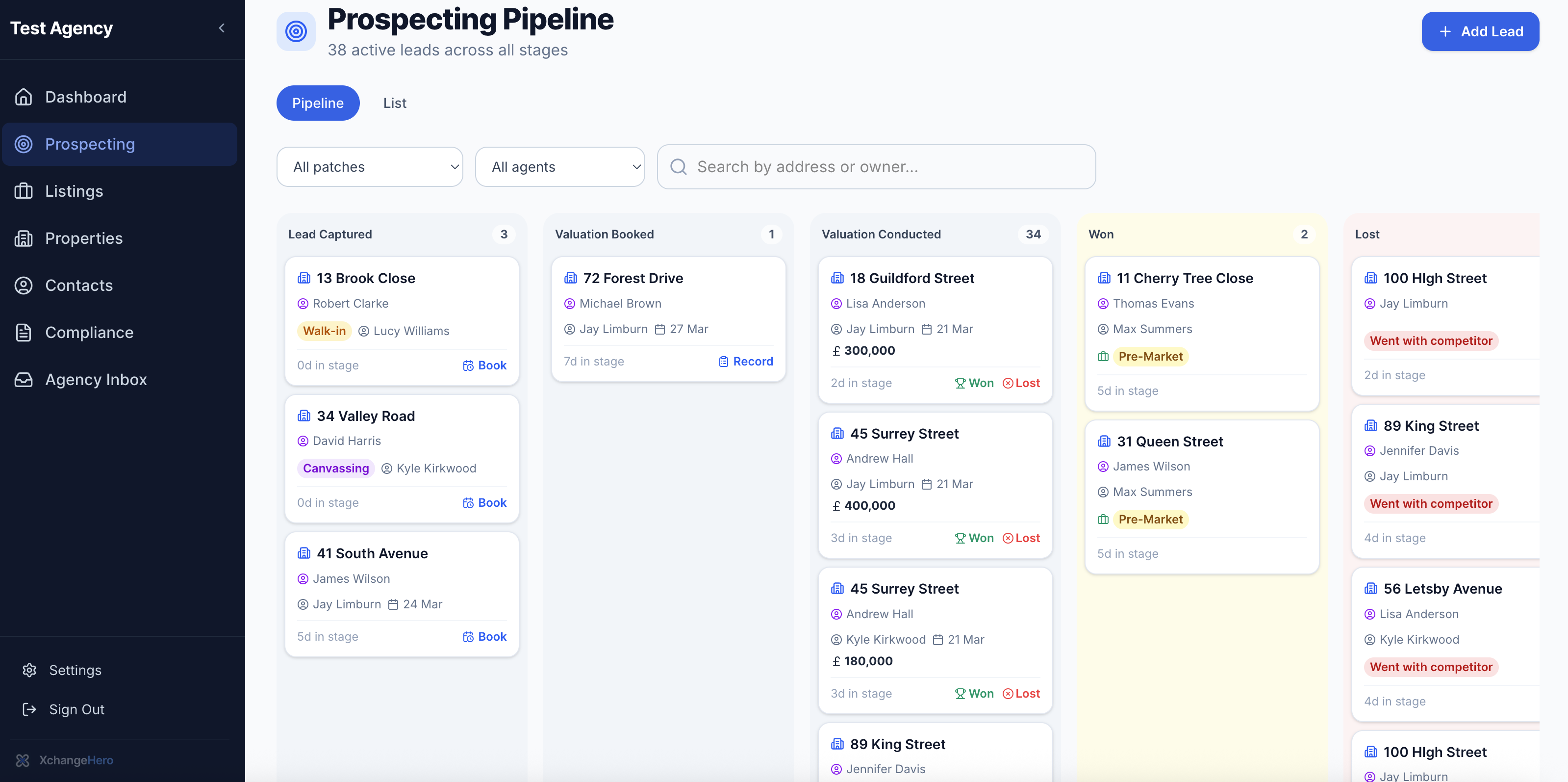Book a valuation for 13 Brook Close
Screen dimensions: 1568x782
[x=484, y=365]
